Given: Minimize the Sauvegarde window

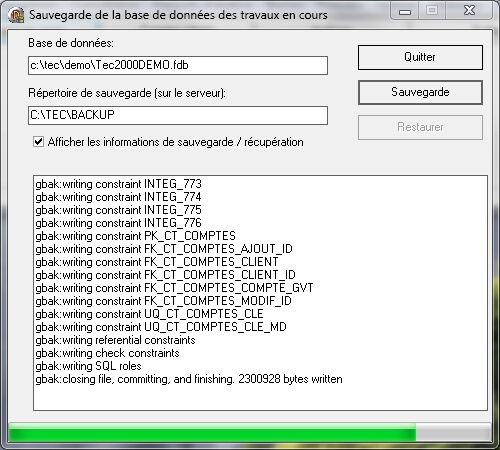Looking at the screenshot, I should pos(405,11).
